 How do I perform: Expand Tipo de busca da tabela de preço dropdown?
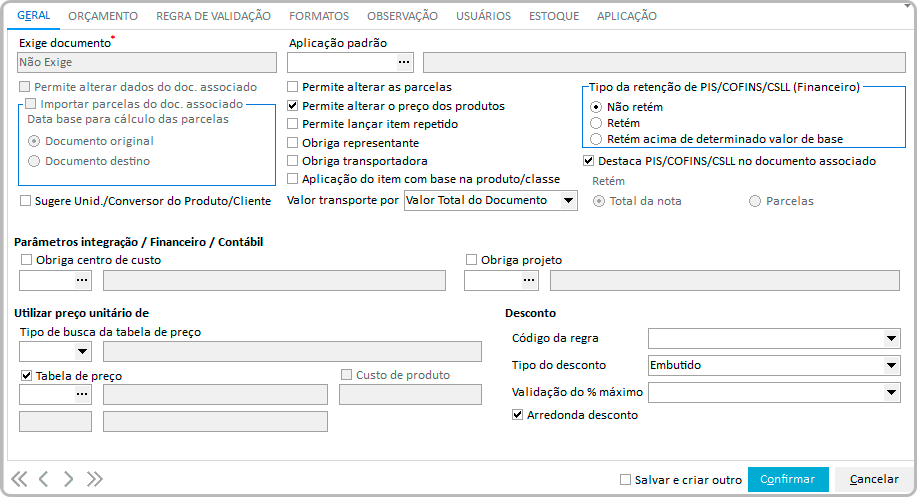tap(82, 351)
